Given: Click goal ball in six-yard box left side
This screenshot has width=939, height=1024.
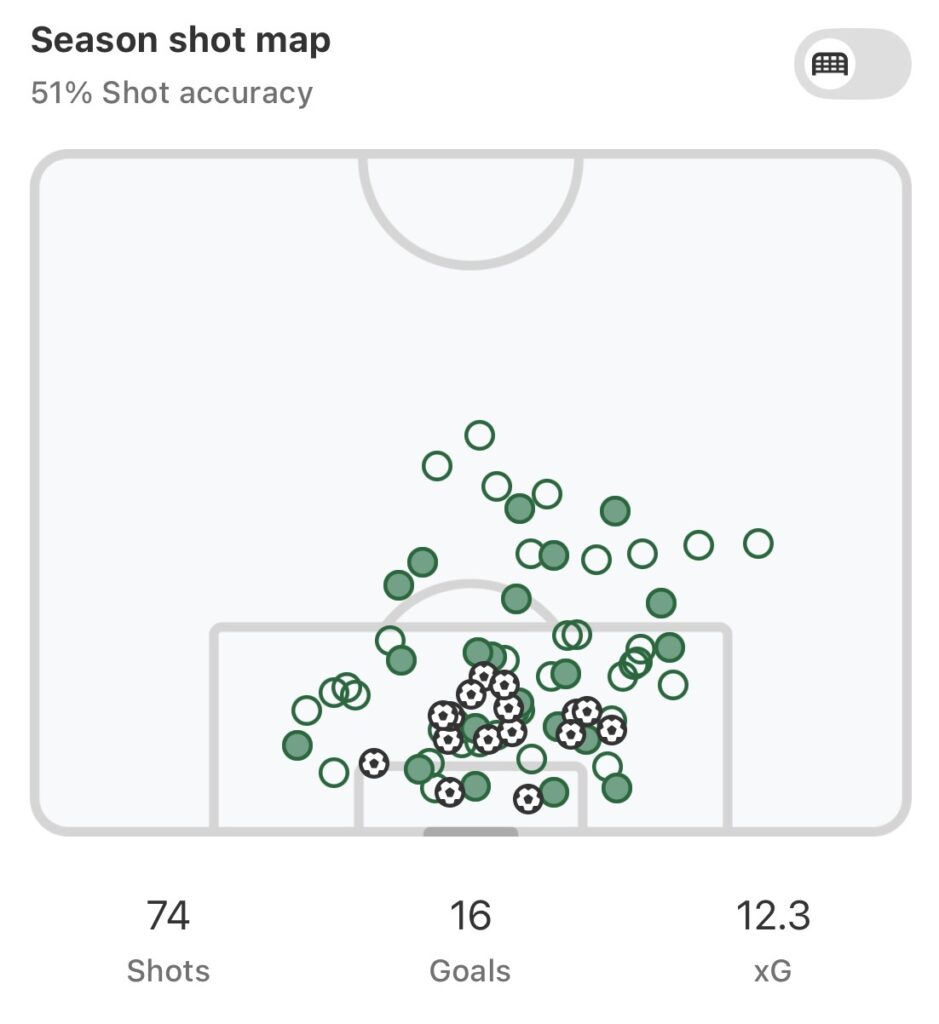Looking at the screenshot, I should click(450, 792).
